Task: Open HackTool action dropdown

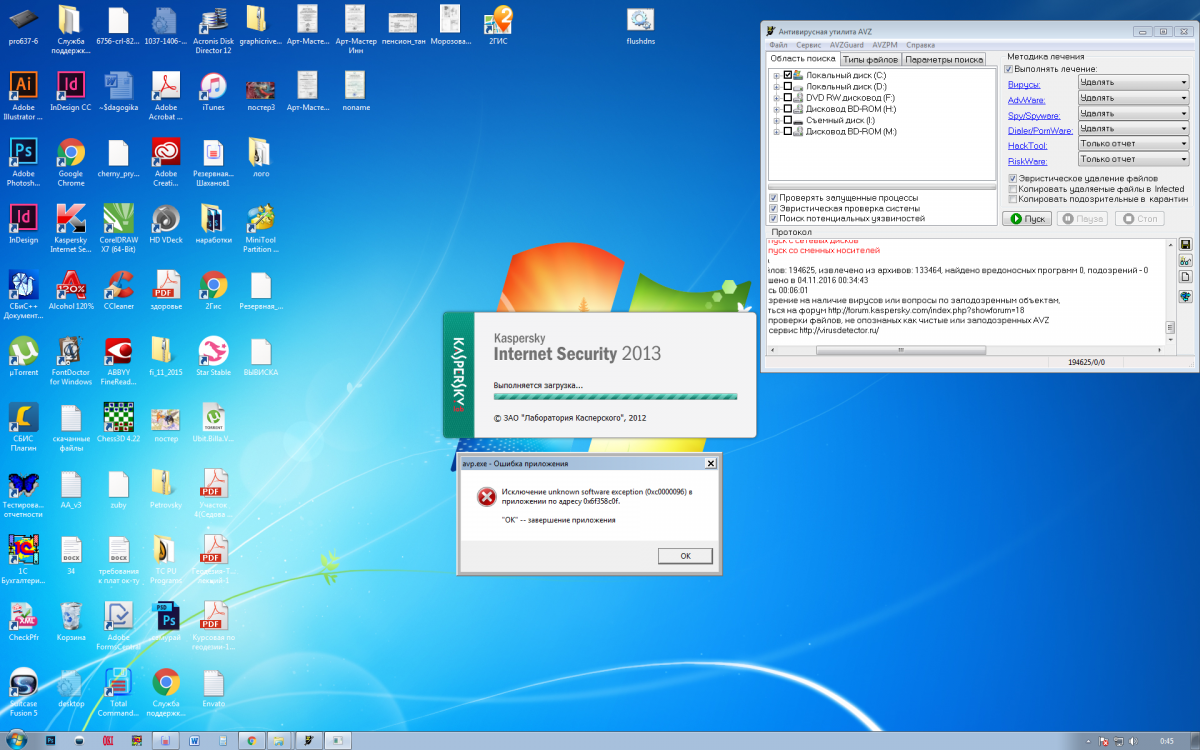Action: [1133, 144]
